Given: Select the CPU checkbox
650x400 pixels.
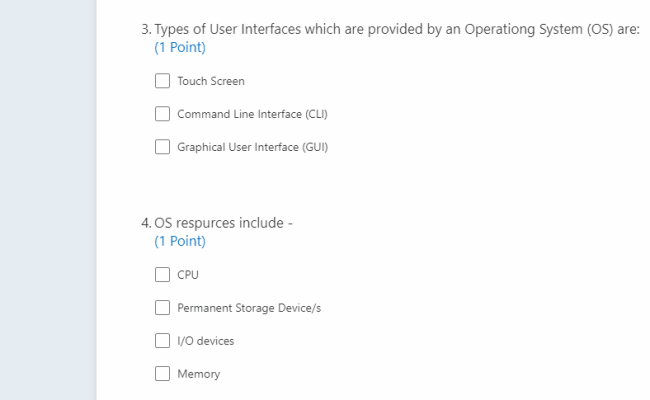Looking at the screenshot, I should pos(163,274).
